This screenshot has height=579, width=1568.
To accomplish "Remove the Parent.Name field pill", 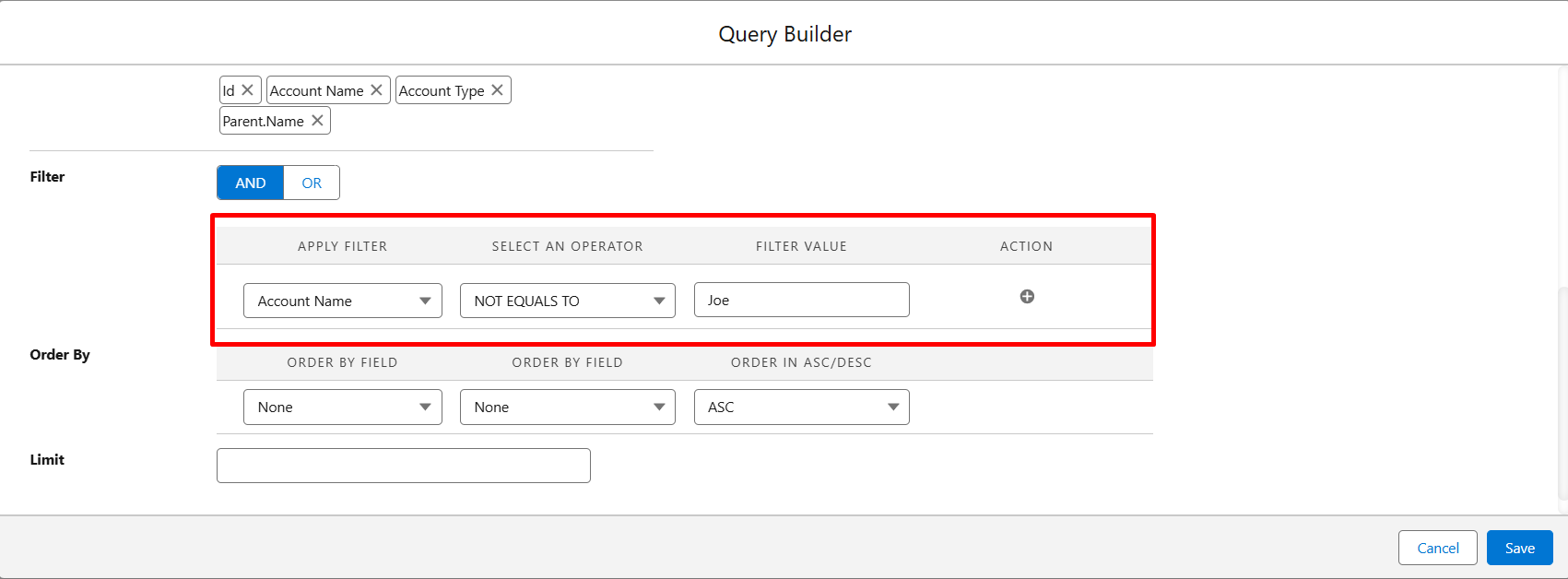I will (x=317, y=121).
